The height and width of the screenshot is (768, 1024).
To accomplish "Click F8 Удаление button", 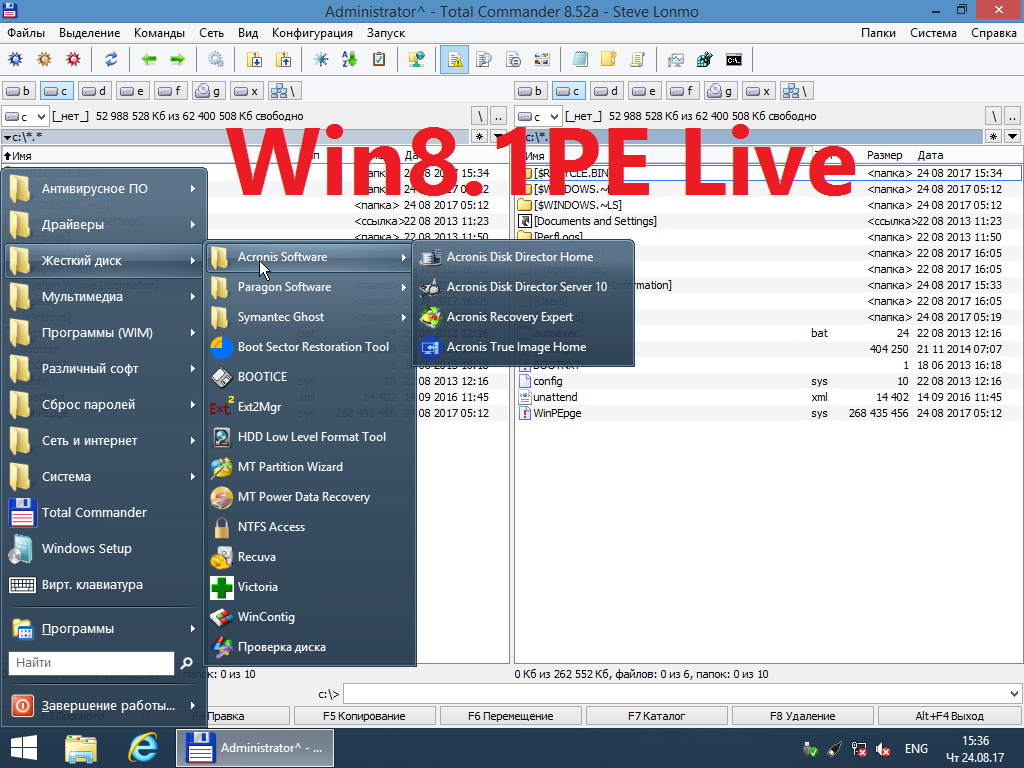I will (803, 716).
